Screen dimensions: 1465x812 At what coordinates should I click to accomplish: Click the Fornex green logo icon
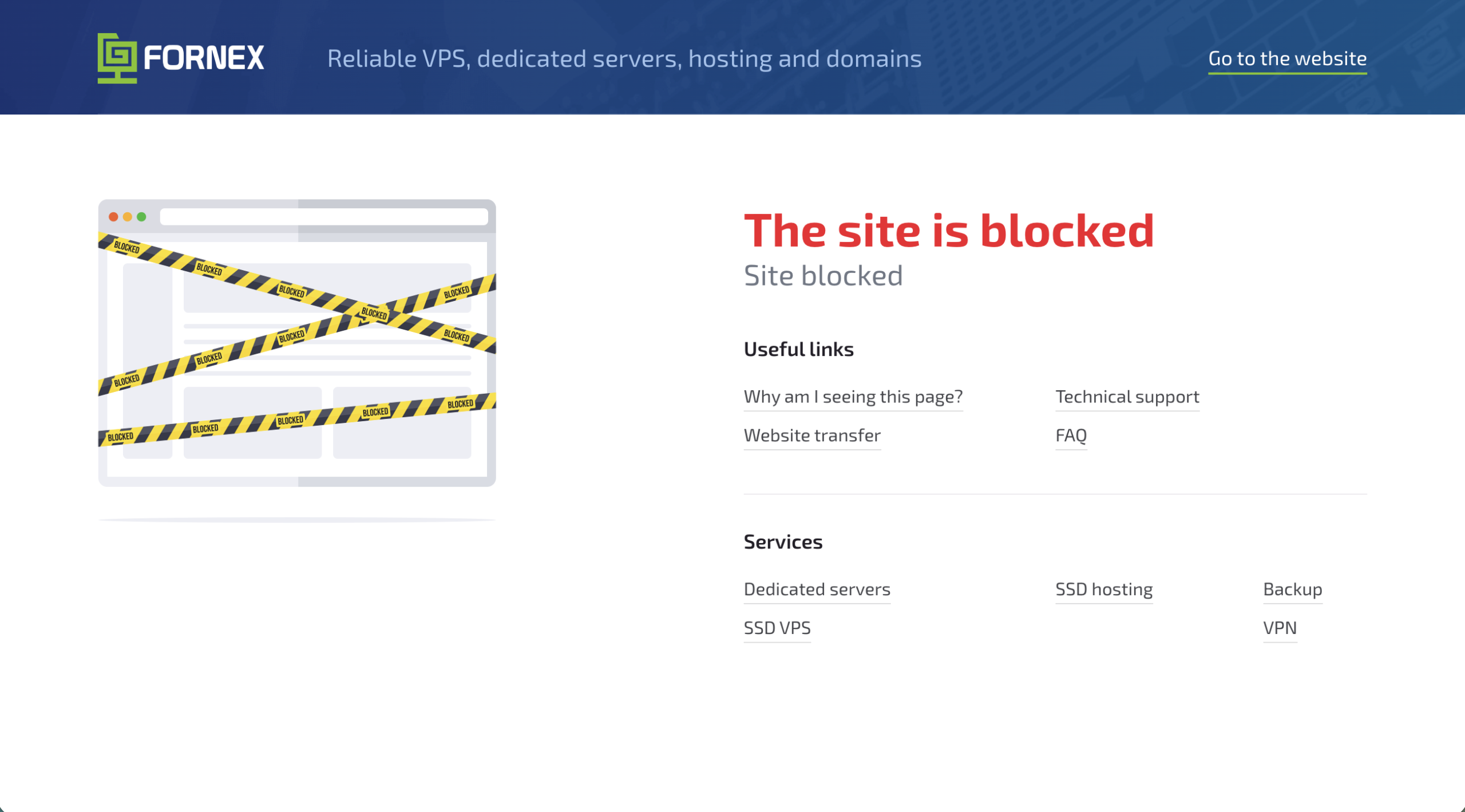117,58
